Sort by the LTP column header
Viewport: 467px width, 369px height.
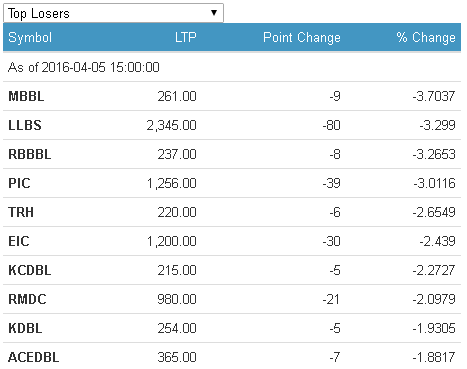click(186, 37)
